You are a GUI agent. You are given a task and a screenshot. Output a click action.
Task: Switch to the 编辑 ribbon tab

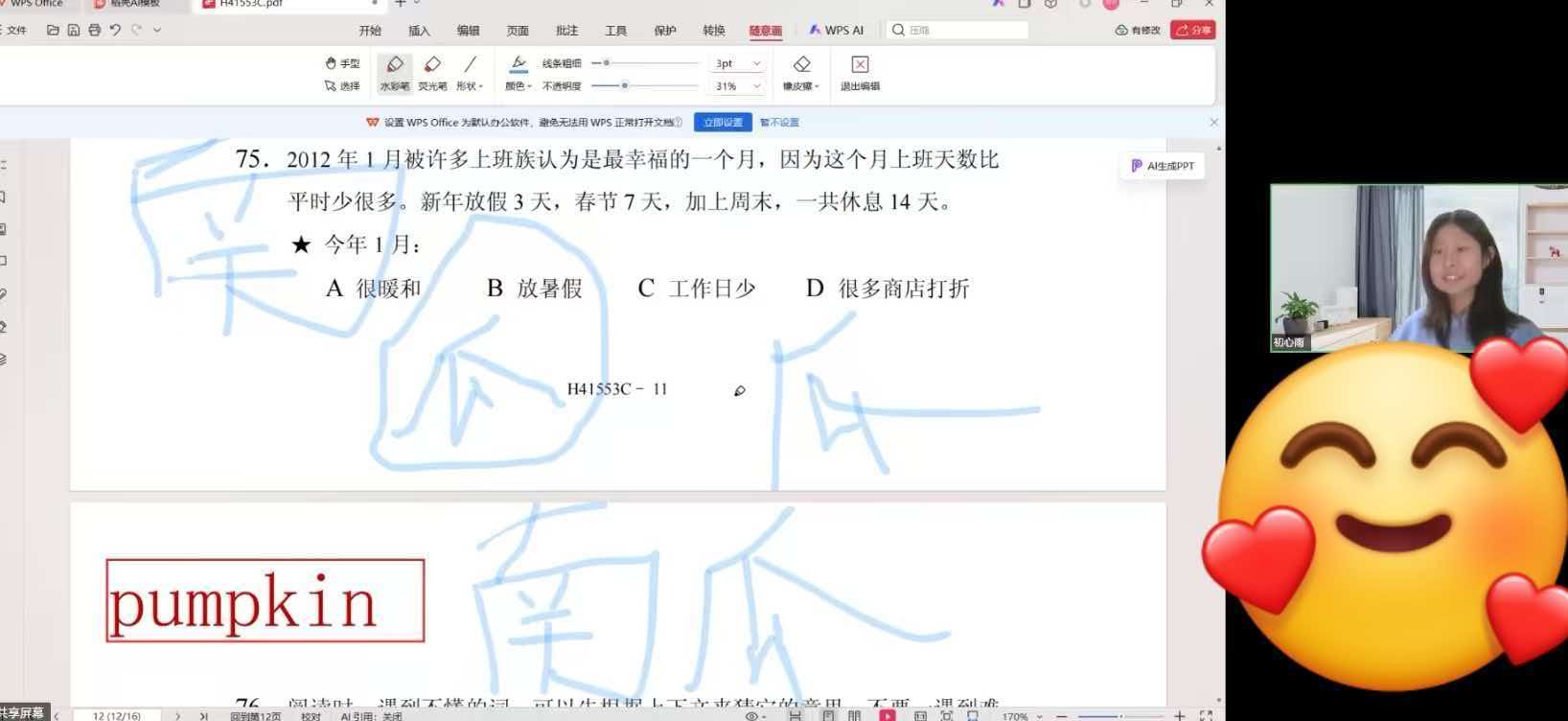tap(469, 31)
